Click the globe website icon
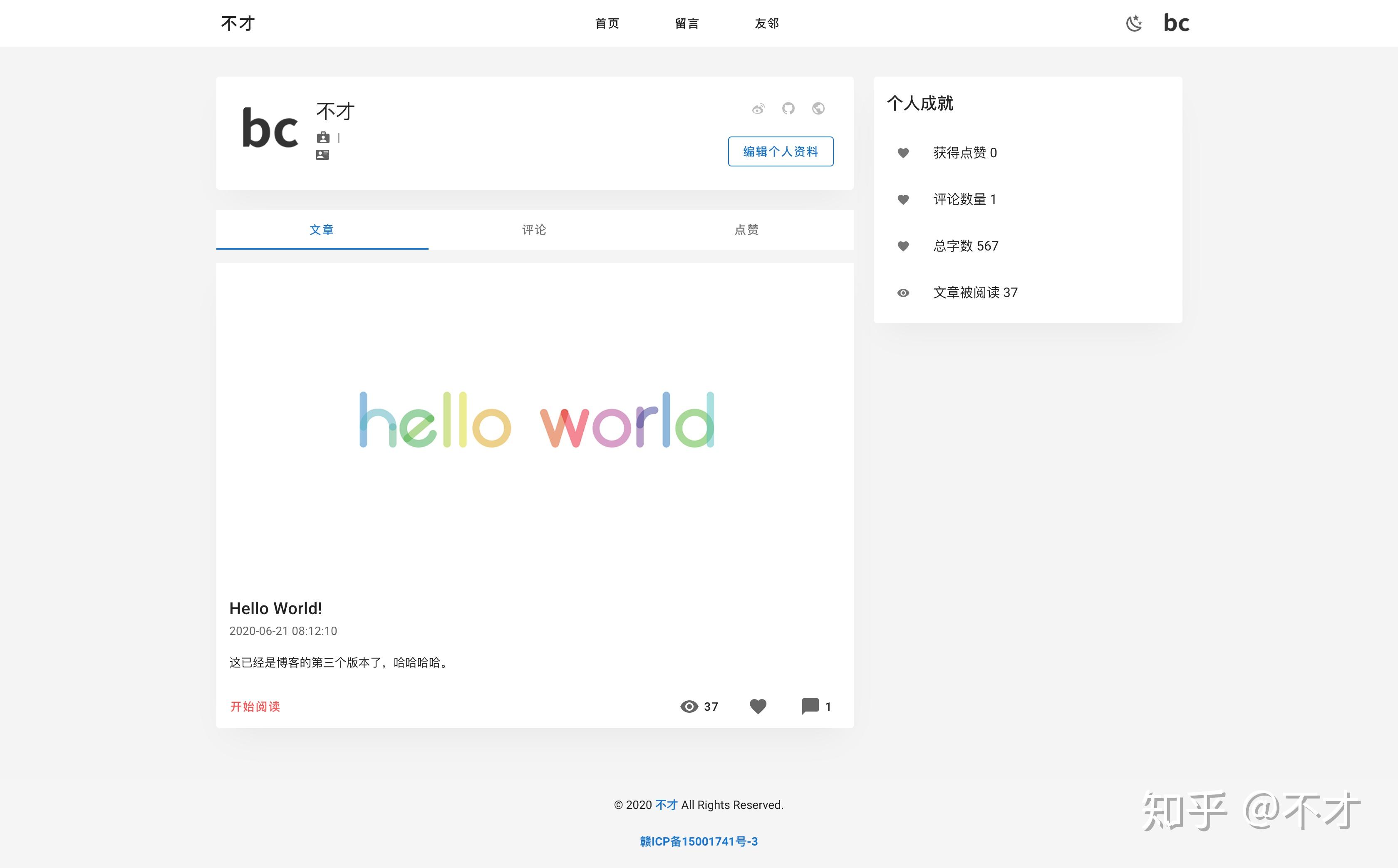 coord(818,109)
